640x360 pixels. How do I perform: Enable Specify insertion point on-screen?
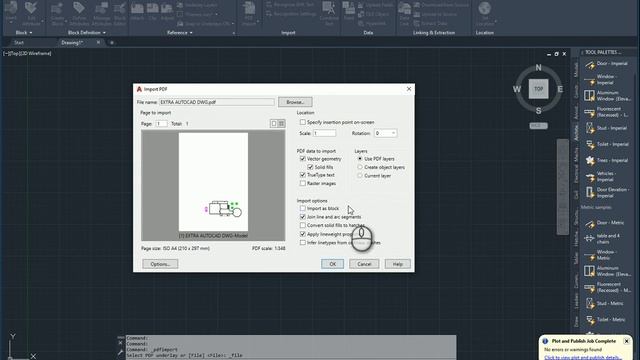302,122
